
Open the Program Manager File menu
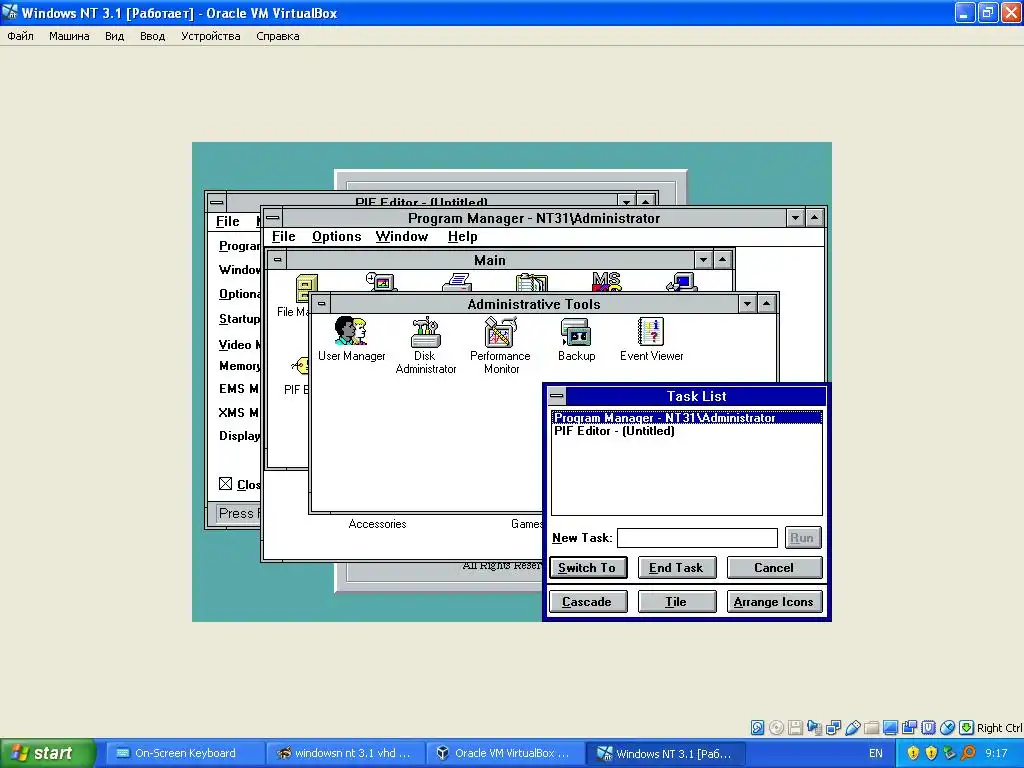point(283,236)
